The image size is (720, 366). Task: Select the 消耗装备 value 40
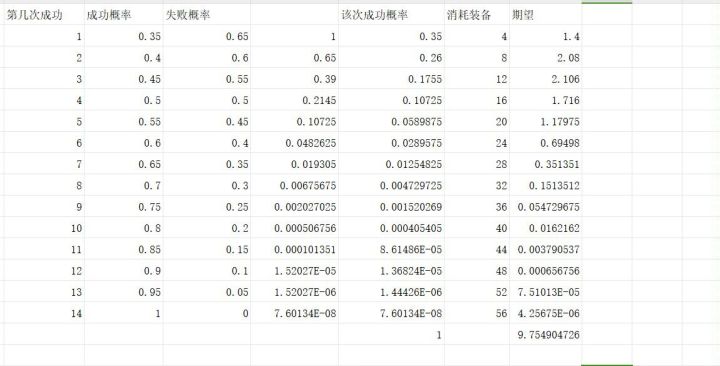(x=477, y=228)
